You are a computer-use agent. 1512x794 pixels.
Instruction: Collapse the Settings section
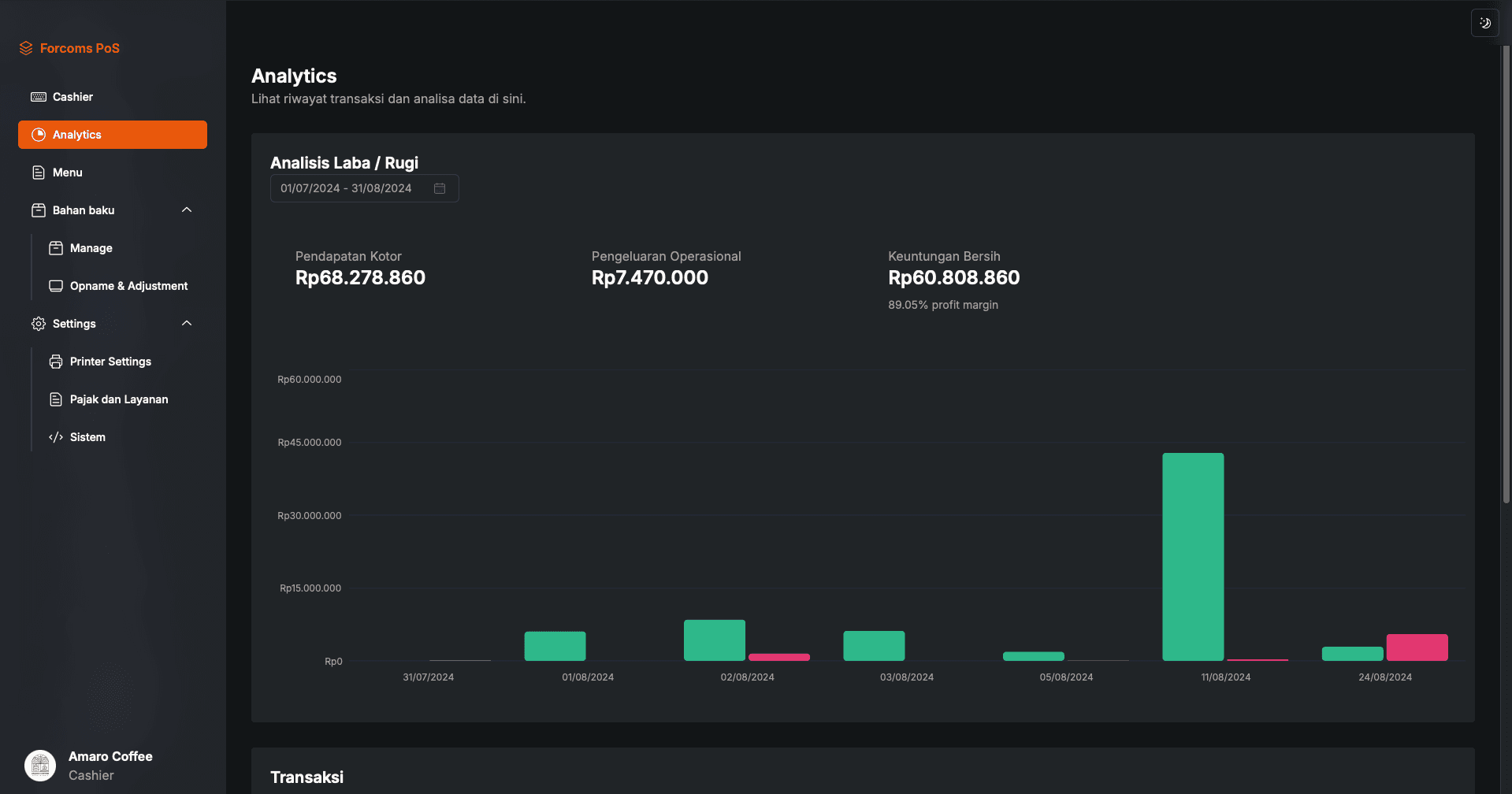click(x=186, y=323)
